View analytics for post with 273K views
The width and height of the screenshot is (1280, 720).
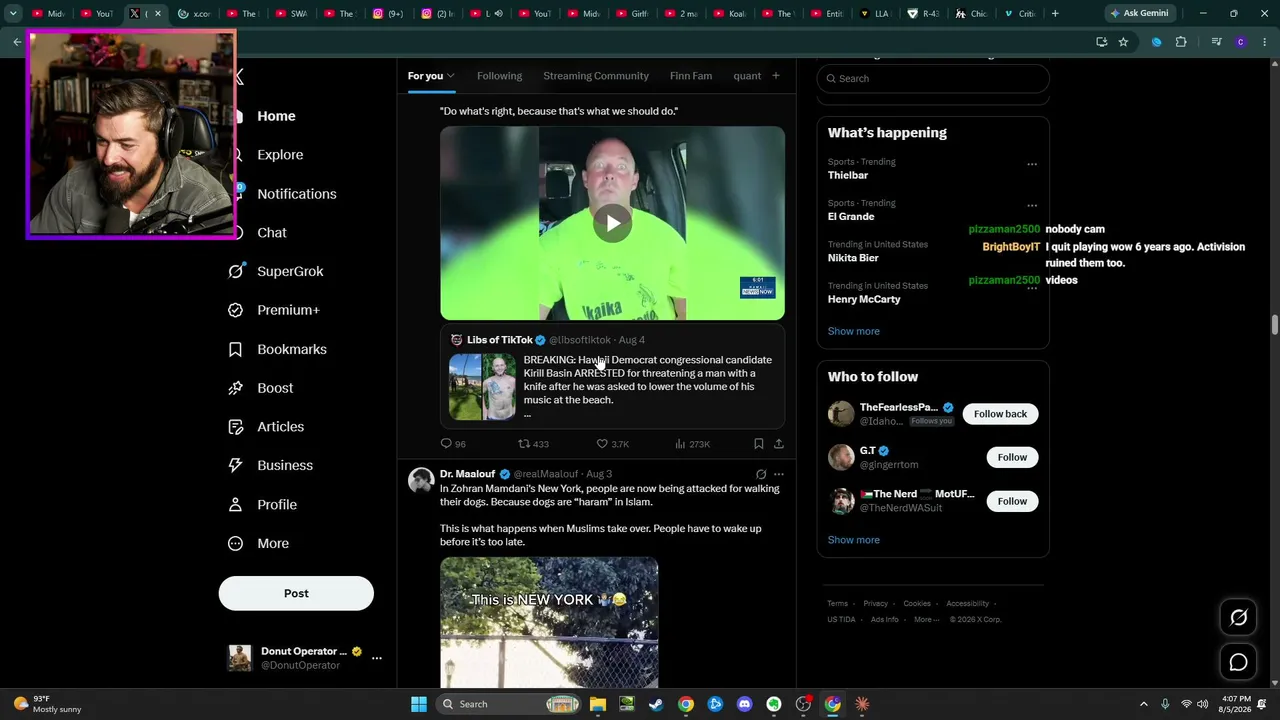click(x=680, y=444)
